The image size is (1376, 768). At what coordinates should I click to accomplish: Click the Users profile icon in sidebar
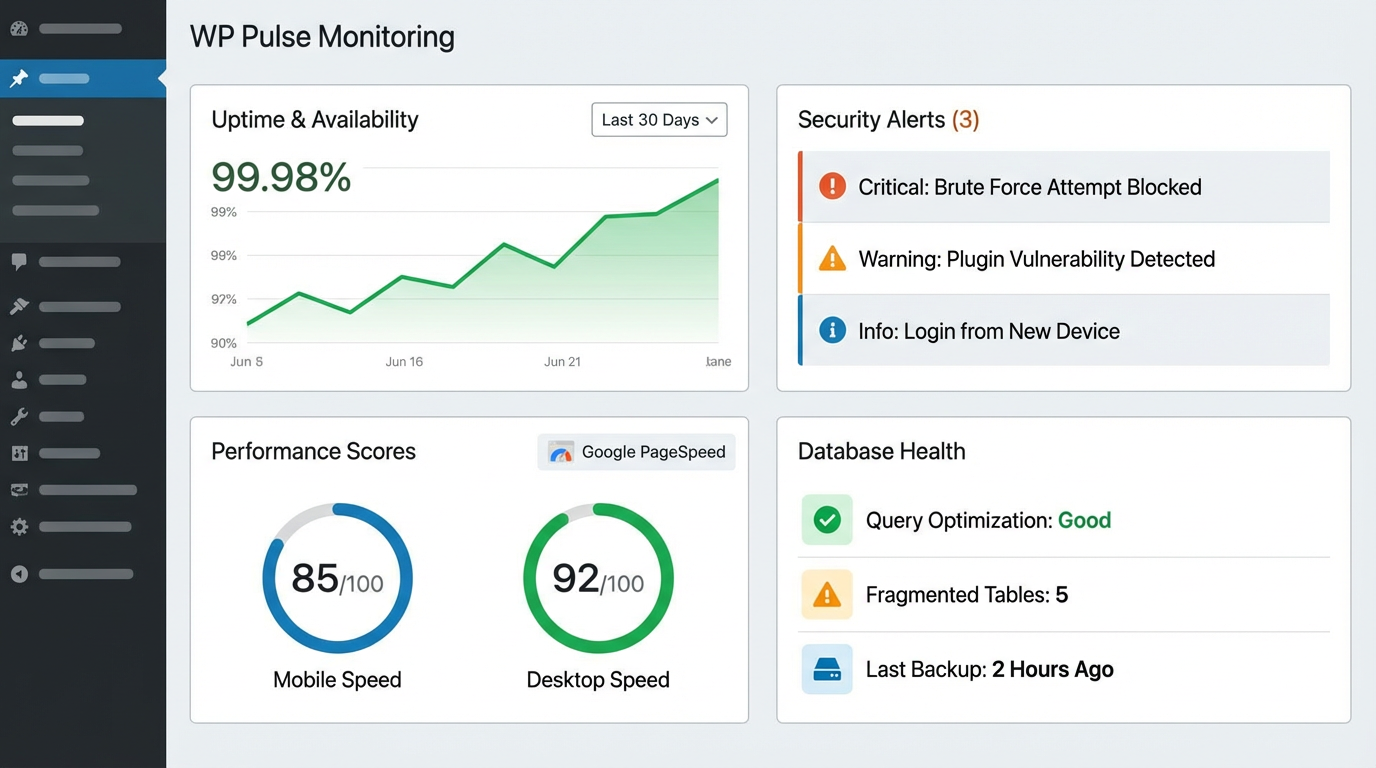coord(18,379)
